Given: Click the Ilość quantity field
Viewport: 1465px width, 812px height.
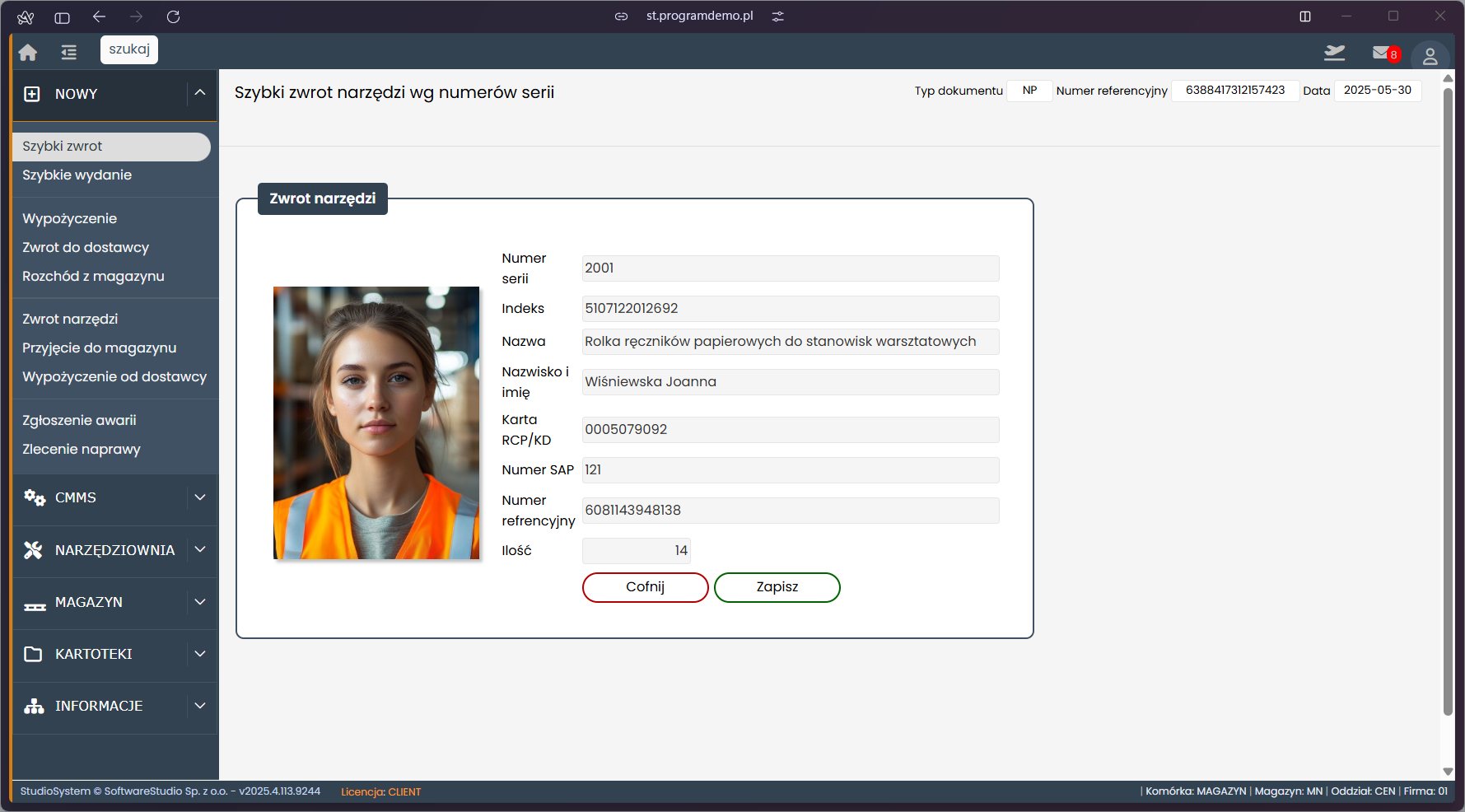Looking at the screenshot, I should pos(636,550).
